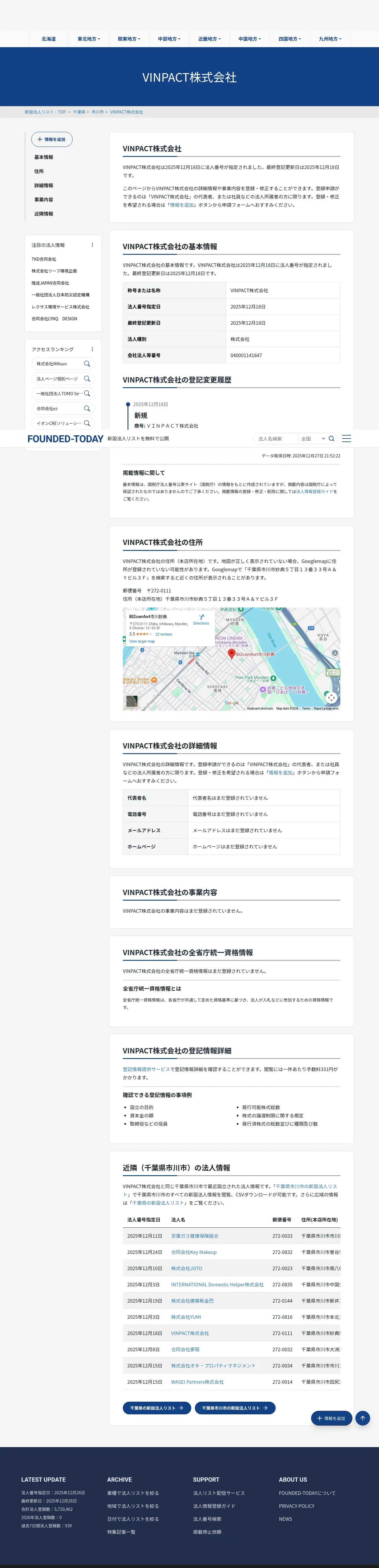Jump to 詳細情報 section in sidebar
This screenshot has width=379, height=1568.
[x=44, y=186]
